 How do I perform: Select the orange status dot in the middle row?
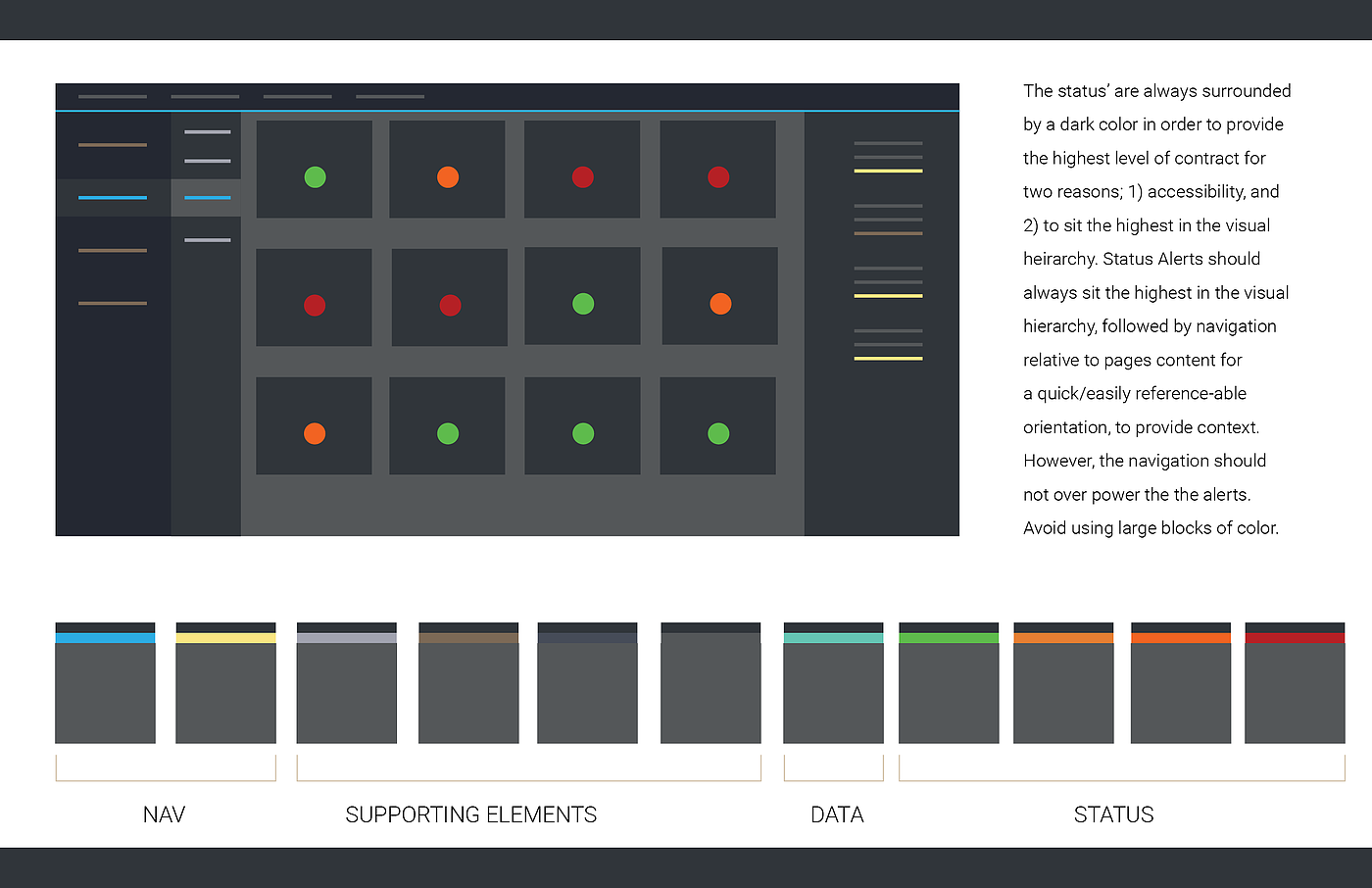720,304
